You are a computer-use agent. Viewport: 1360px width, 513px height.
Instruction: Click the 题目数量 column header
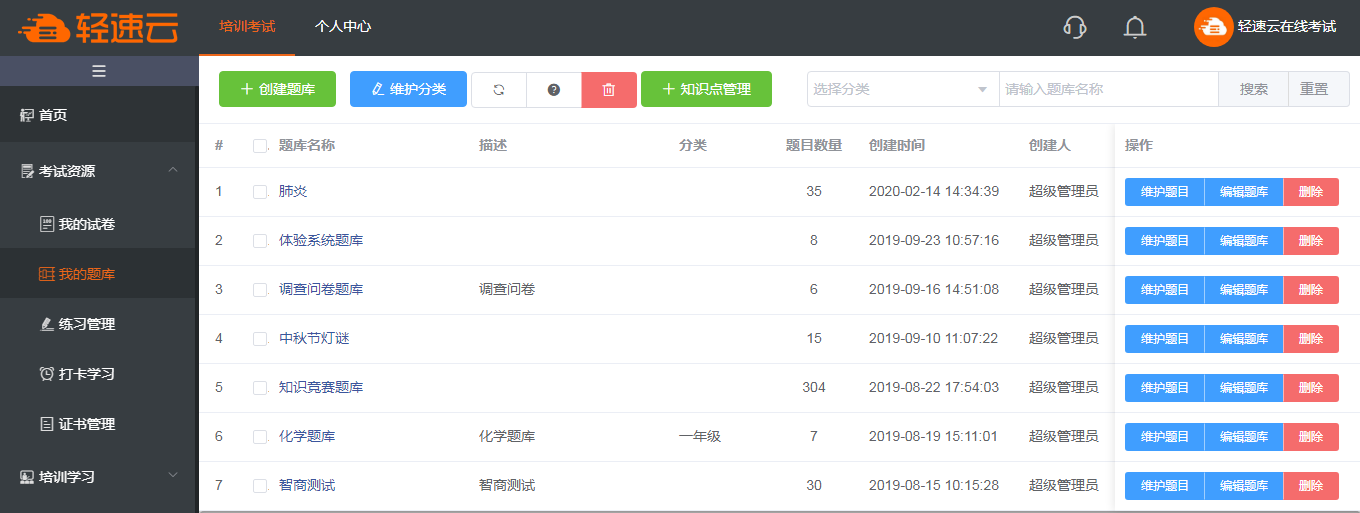point(814,146)
